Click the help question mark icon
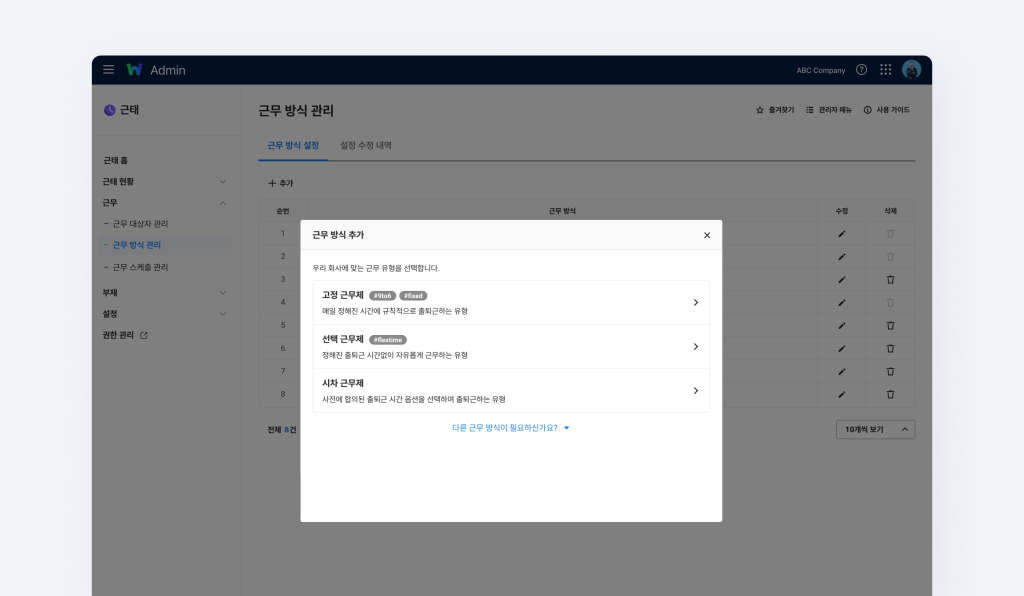This screenshot has width=1024, height=596. [x=861, y=69]
